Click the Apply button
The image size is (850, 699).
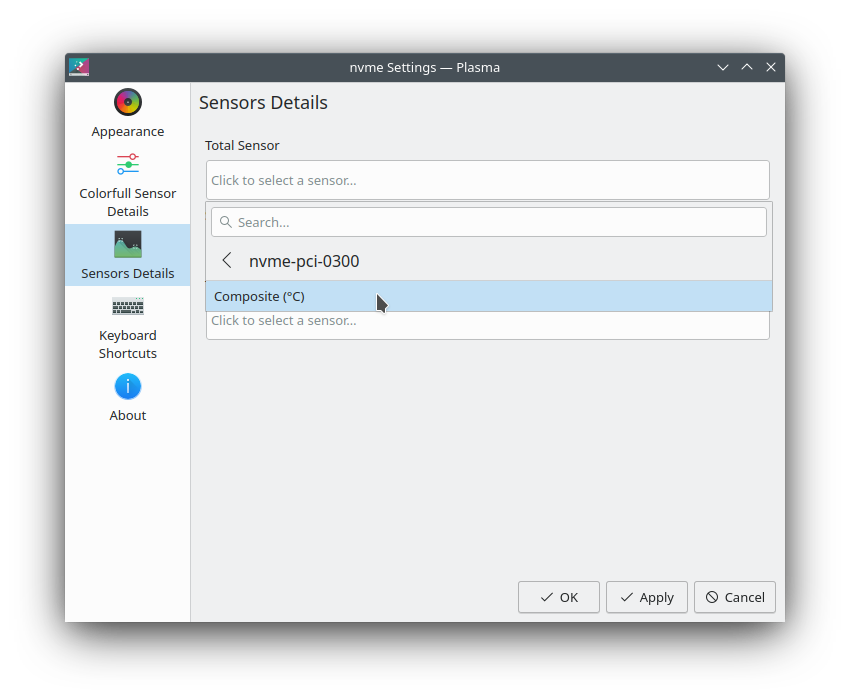646,597
